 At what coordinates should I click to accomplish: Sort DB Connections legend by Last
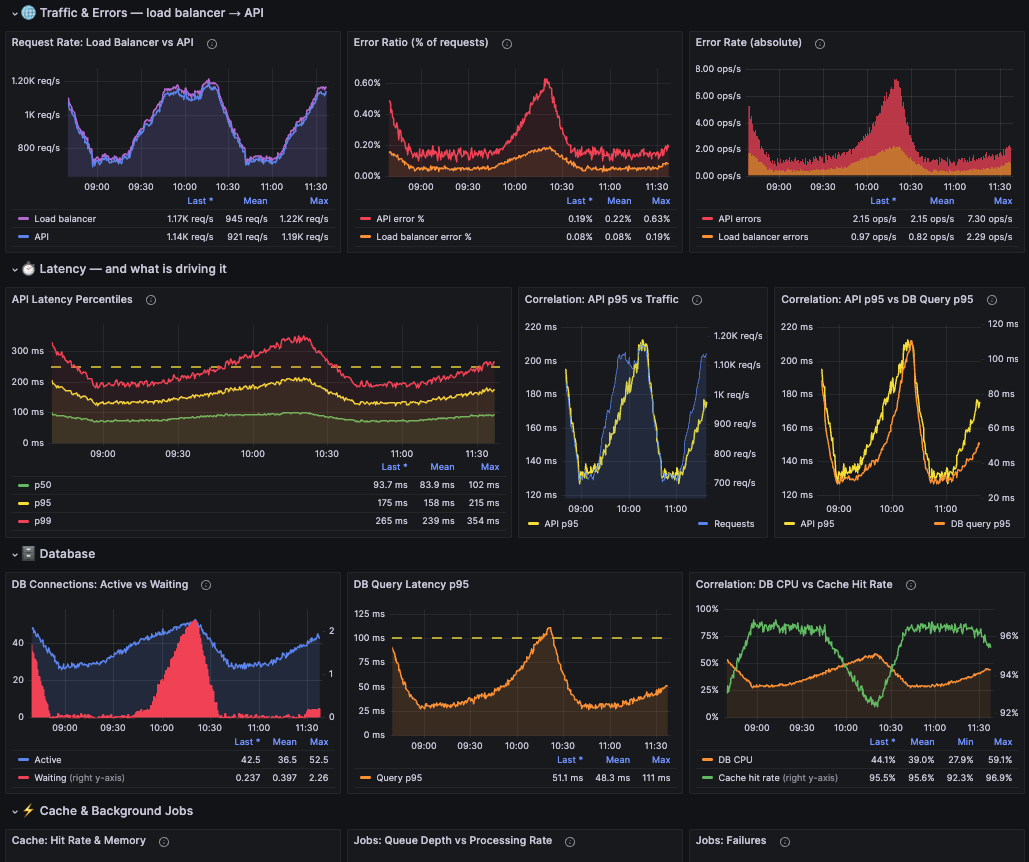coord(247,742)
